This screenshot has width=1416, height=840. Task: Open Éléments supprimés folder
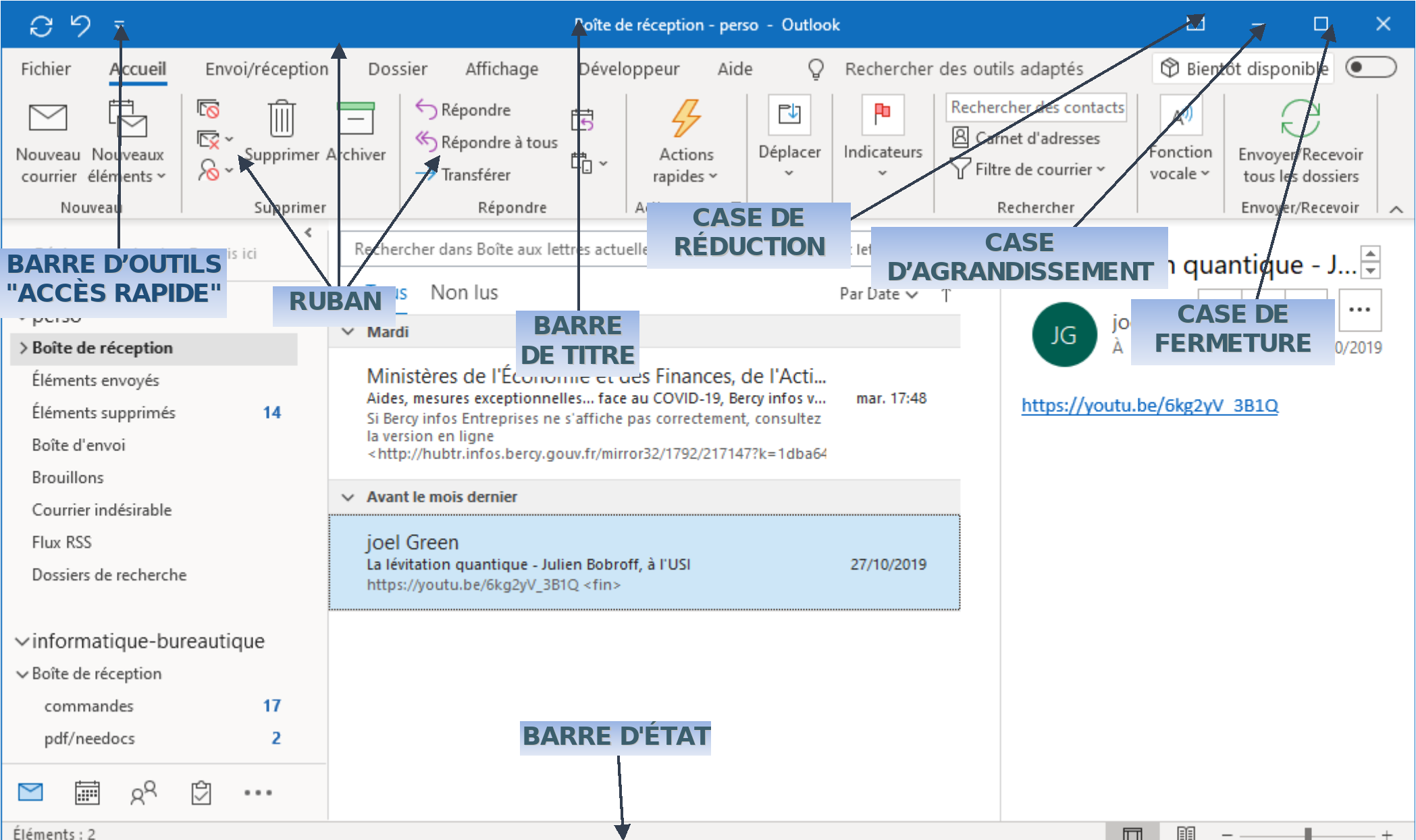104,413
